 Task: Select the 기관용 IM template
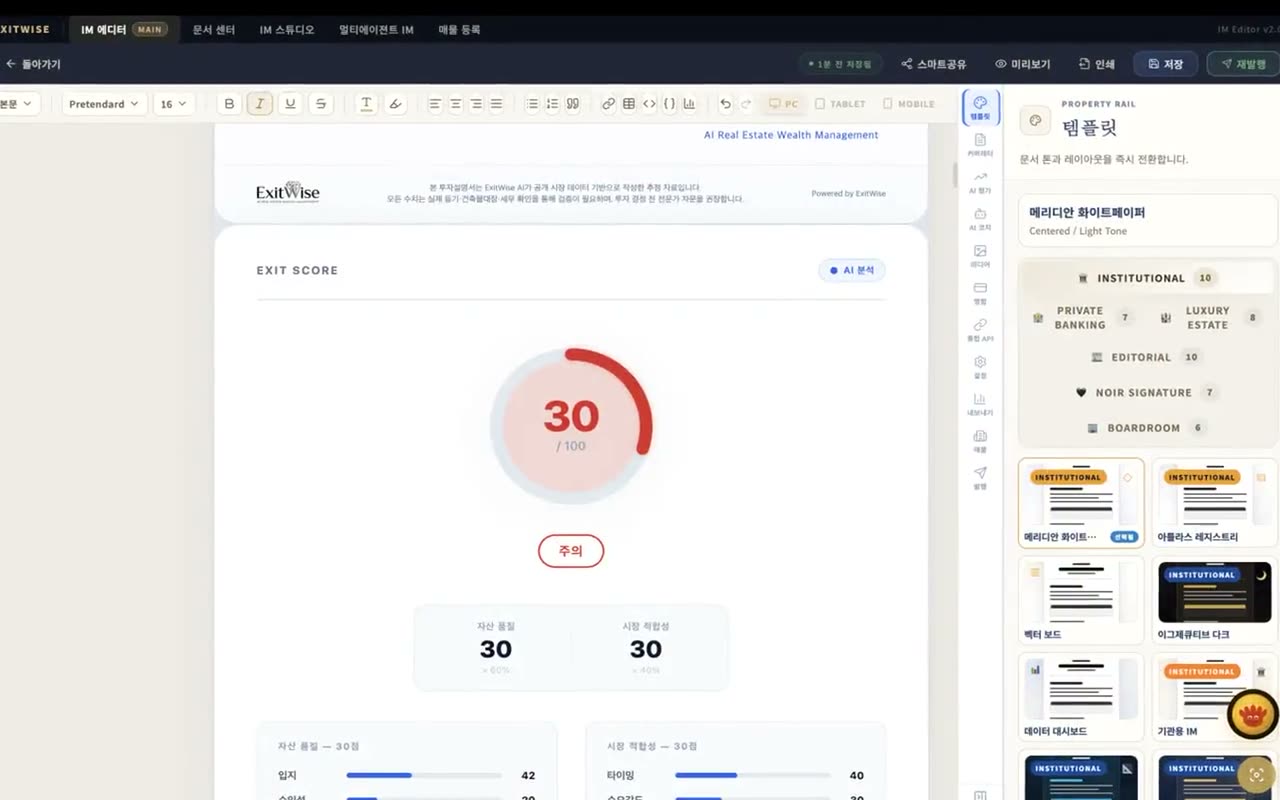point(1214,697)
